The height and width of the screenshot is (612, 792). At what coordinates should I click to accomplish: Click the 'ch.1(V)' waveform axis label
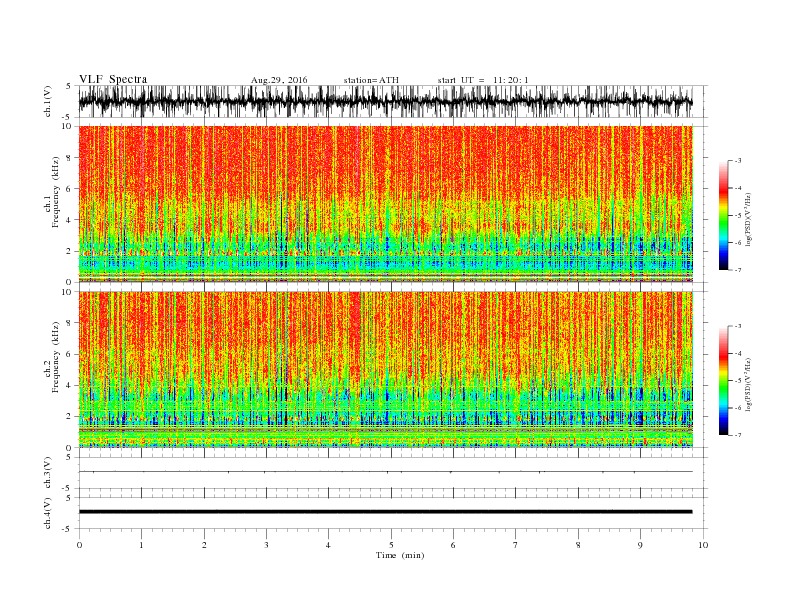[x=48, y=101]
